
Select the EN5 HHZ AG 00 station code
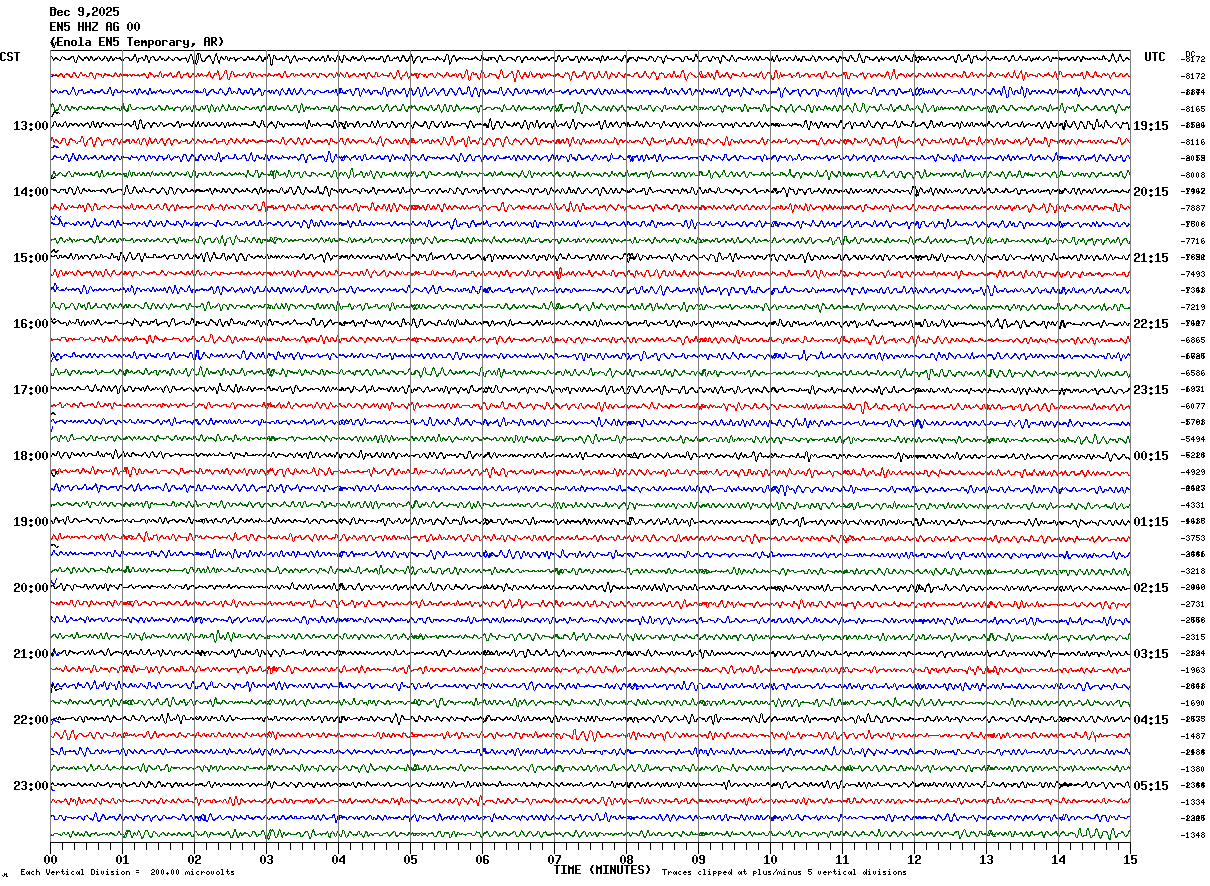coord(95,27)
